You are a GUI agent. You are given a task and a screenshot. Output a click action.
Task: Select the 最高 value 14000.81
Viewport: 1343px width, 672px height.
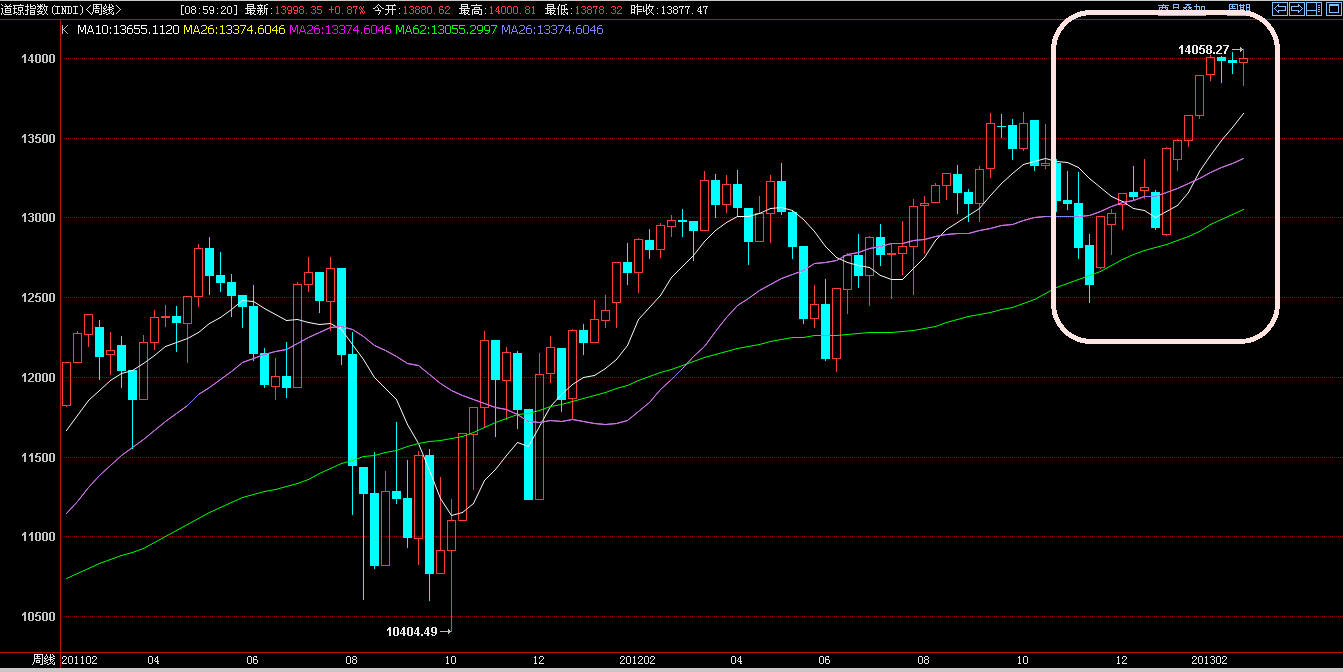(511, 10)
